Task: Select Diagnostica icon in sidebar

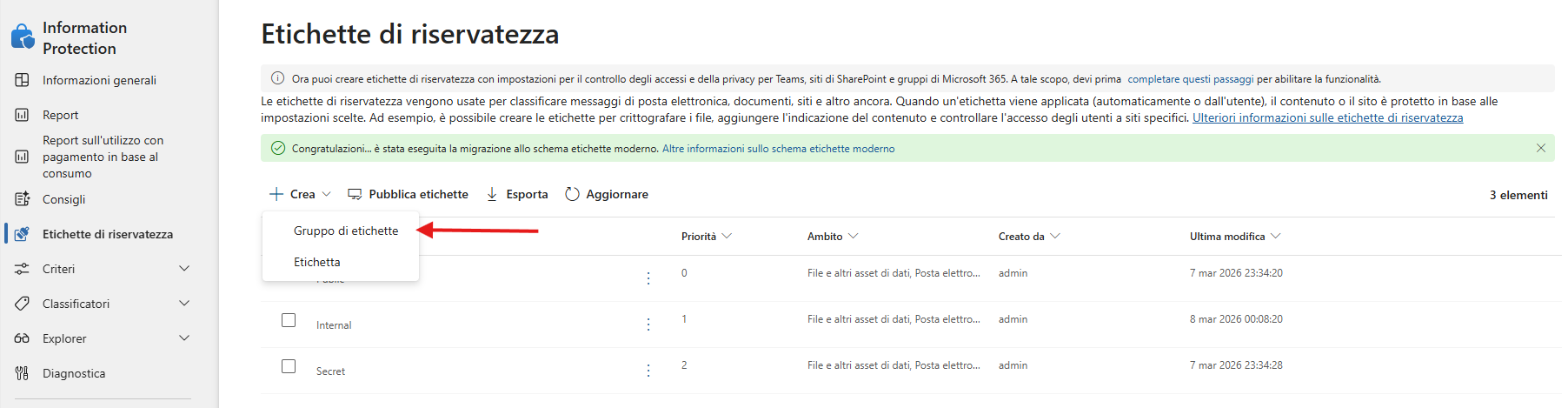Action: point(23,373)
